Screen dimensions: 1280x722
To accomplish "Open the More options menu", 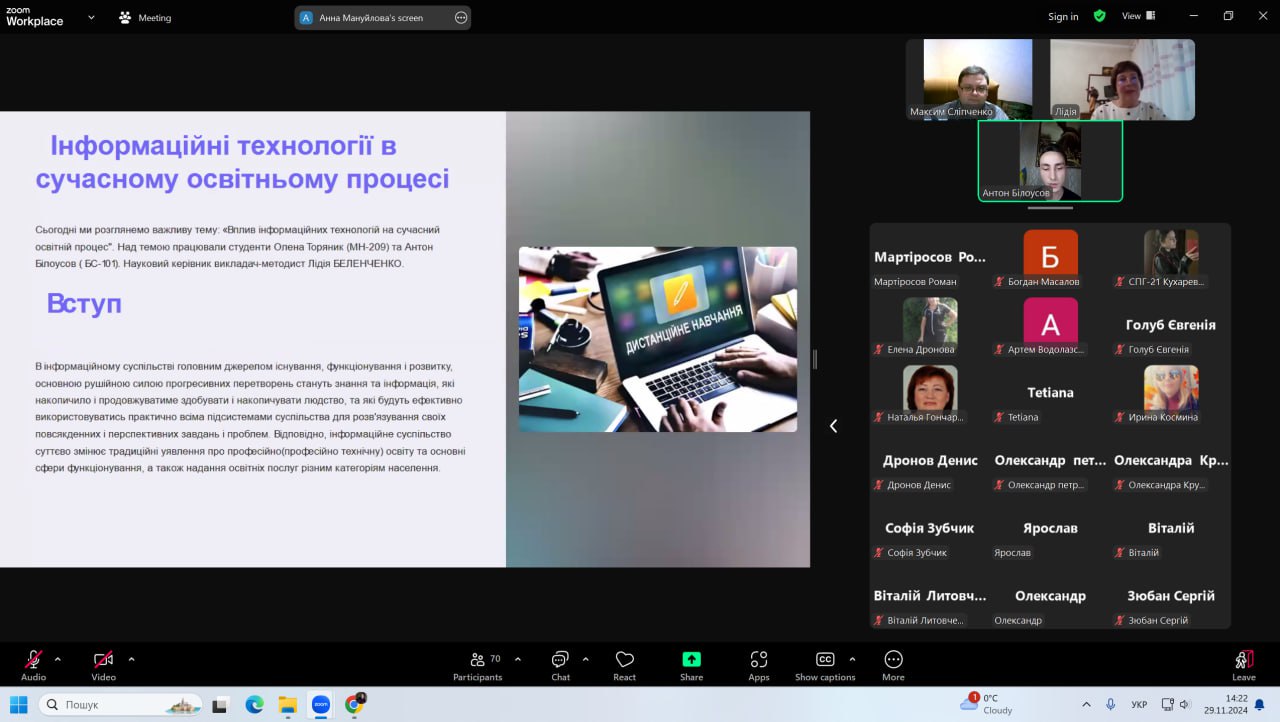I will click(x=893, y=665).
